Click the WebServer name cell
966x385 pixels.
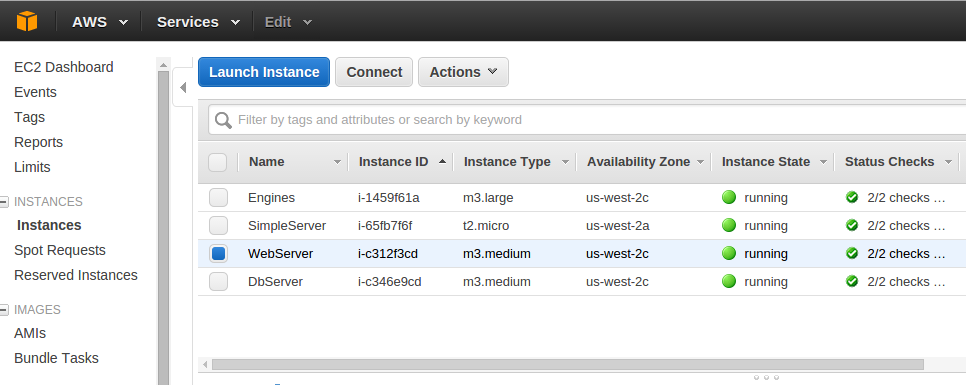pyautogui.click(x=280, y=253)
